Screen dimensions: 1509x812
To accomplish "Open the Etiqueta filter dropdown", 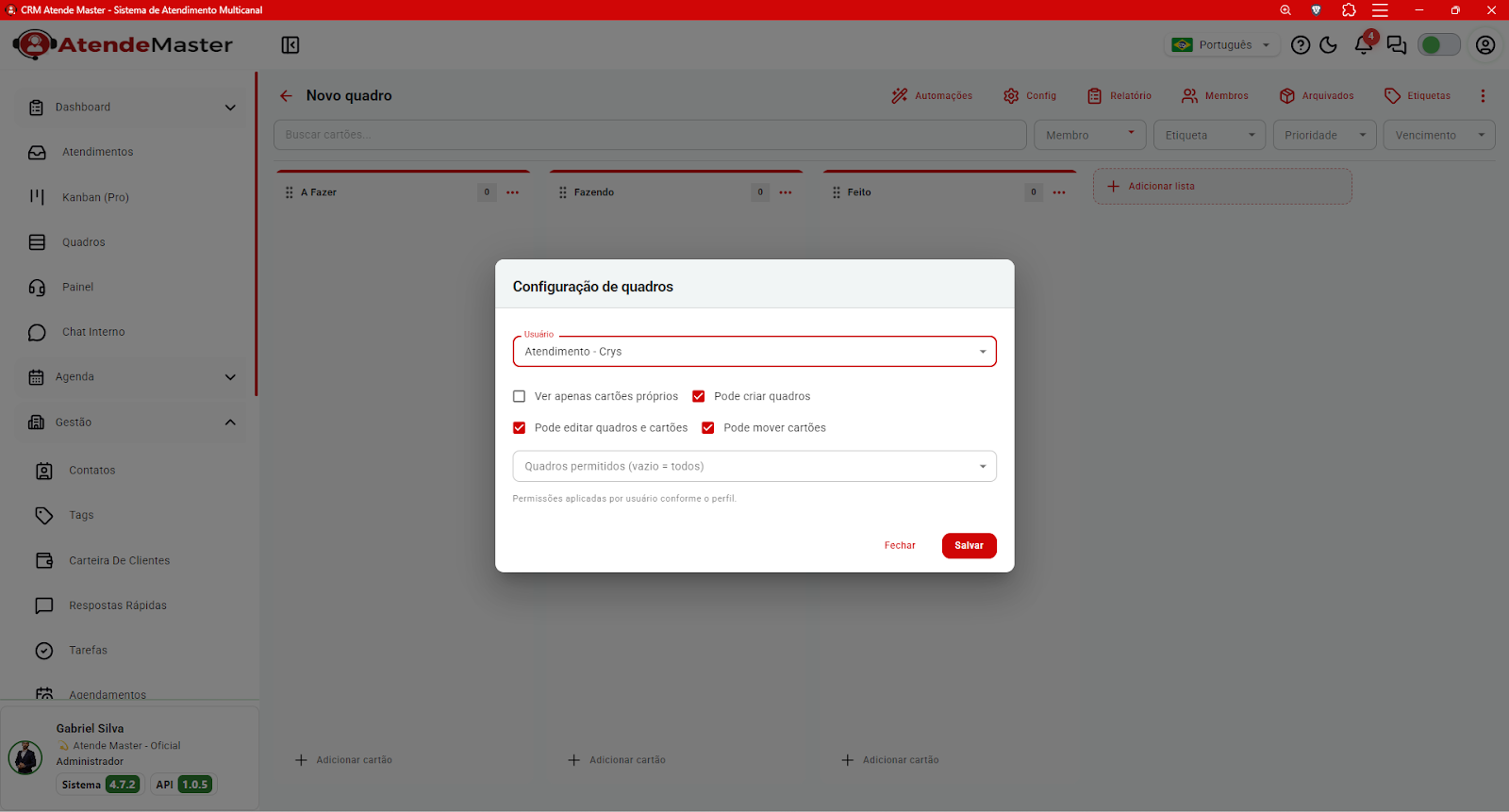I will pyautogui.click(x=1210, y=135).
